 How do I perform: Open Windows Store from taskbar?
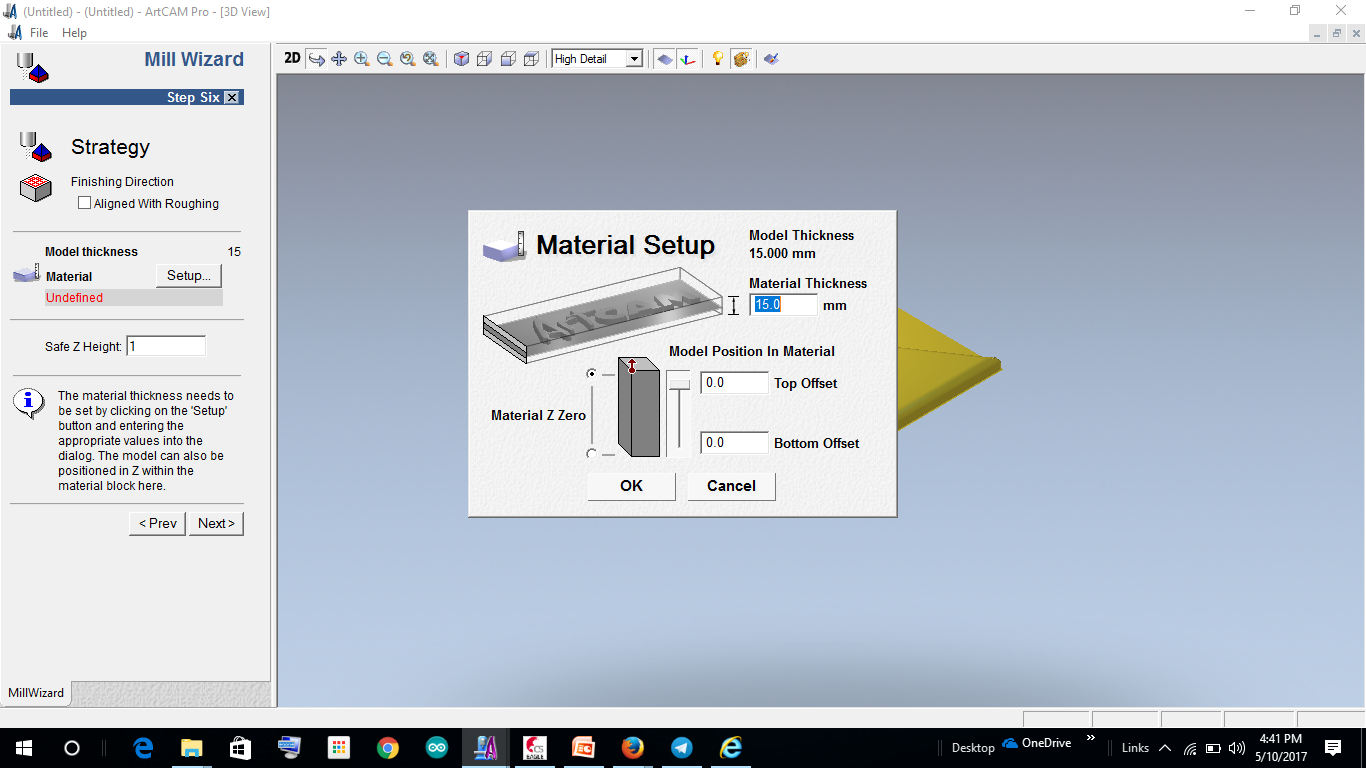241,748
